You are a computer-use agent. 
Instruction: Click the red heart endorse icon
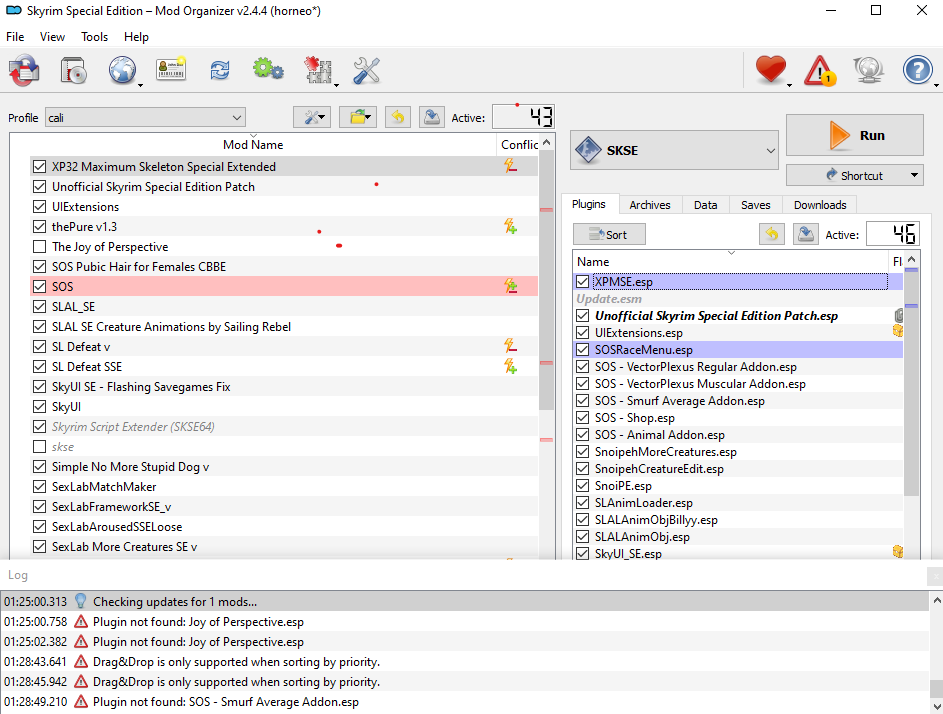[770, 70]
